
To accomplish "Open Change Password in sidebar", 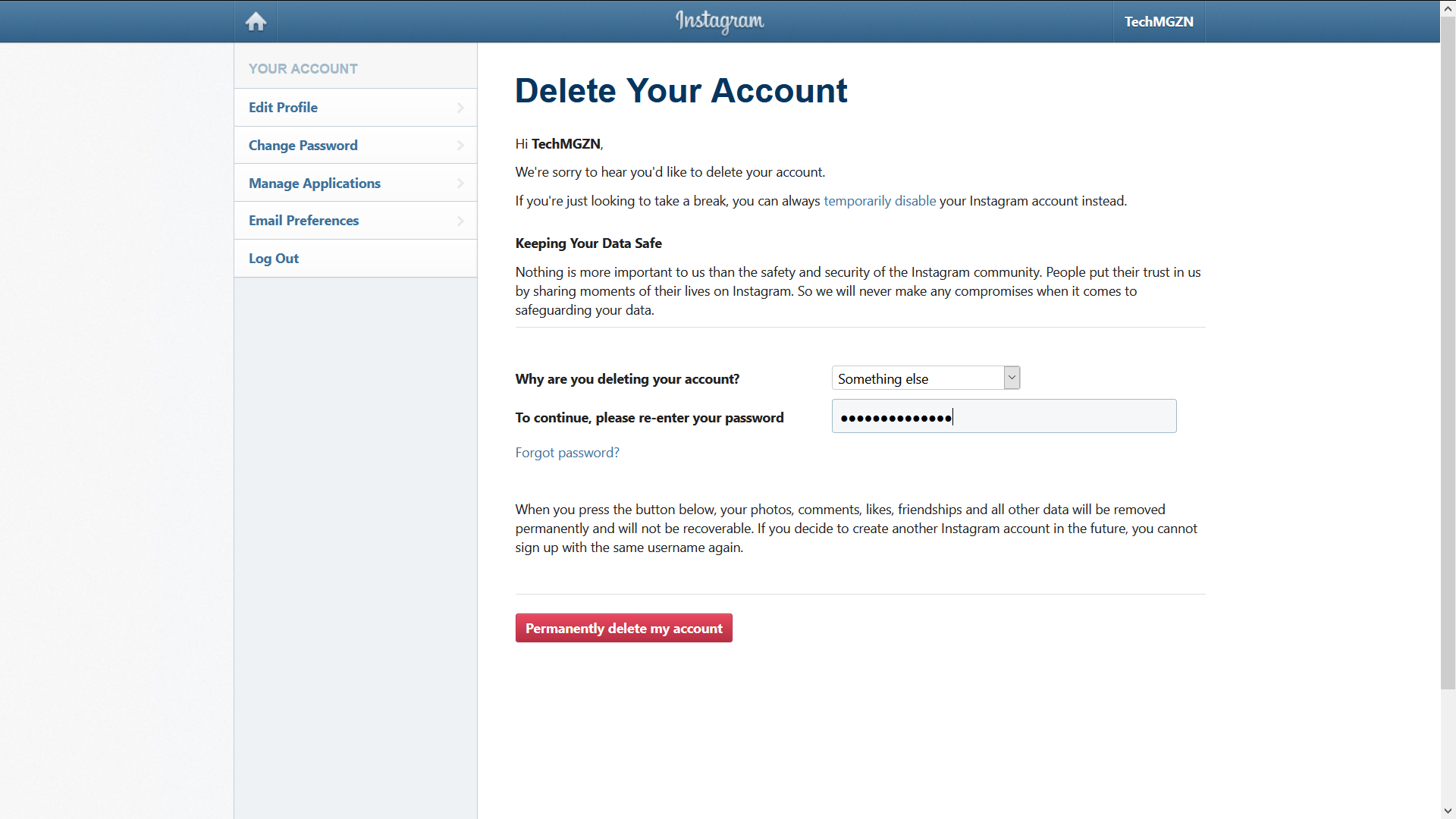I will [x=356, y=145].
